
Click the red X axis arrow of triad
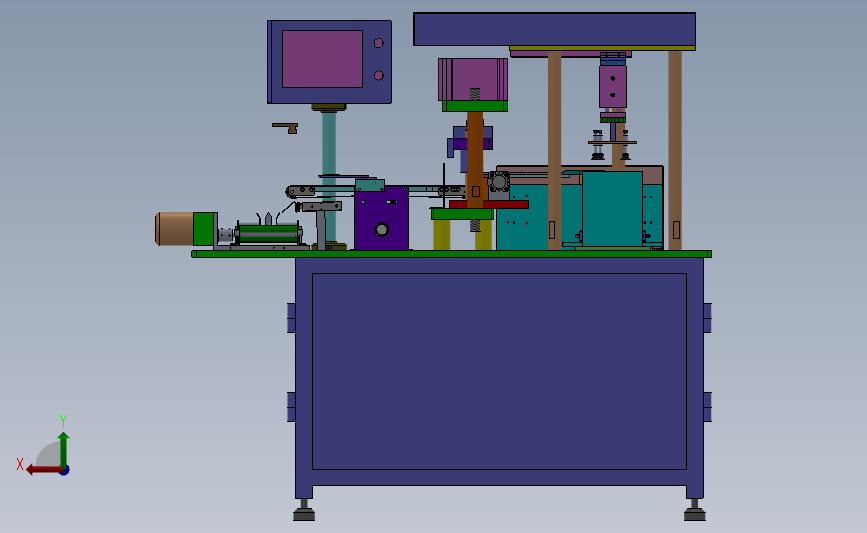(x=43, y=470)
